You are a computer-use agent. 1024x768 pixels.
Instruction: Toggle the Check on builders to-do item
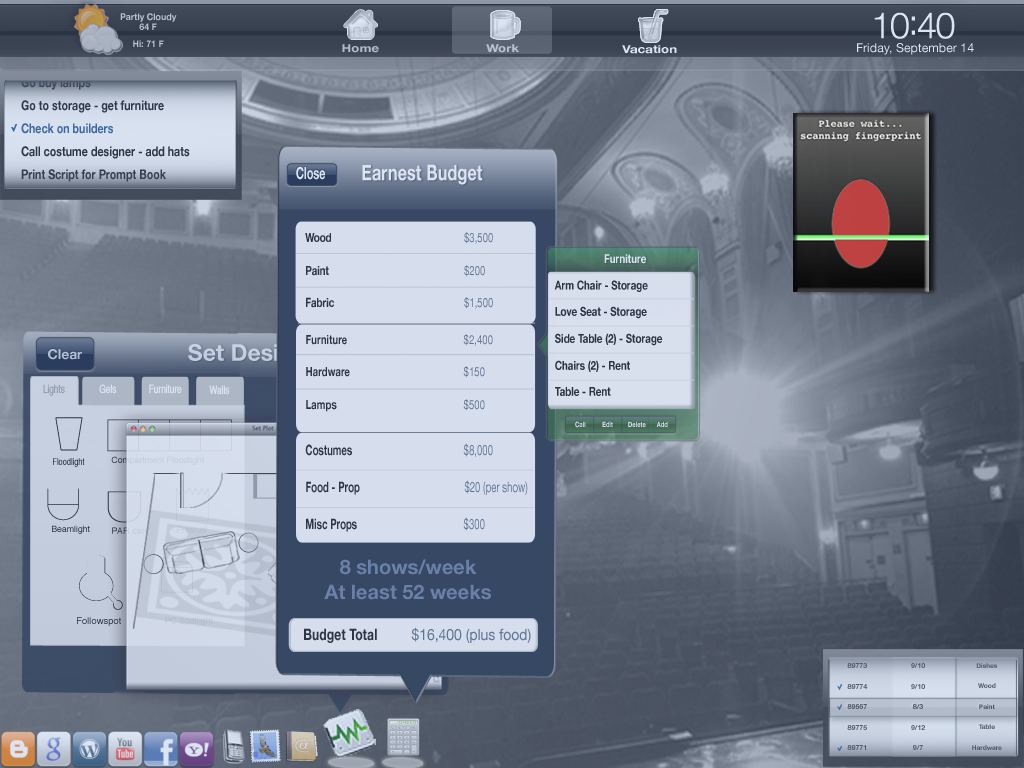pos(67,129)
